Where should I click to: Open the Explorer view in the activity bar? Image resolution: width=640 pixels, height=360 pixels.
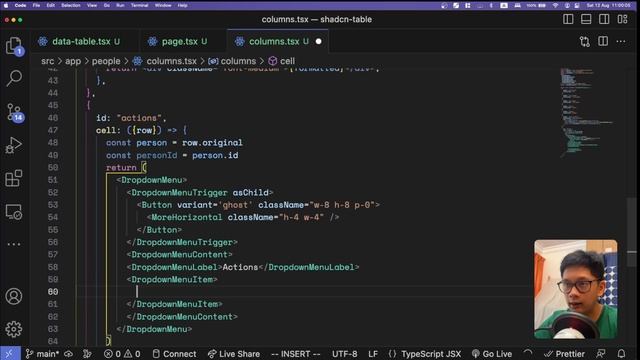click(14, 46)
